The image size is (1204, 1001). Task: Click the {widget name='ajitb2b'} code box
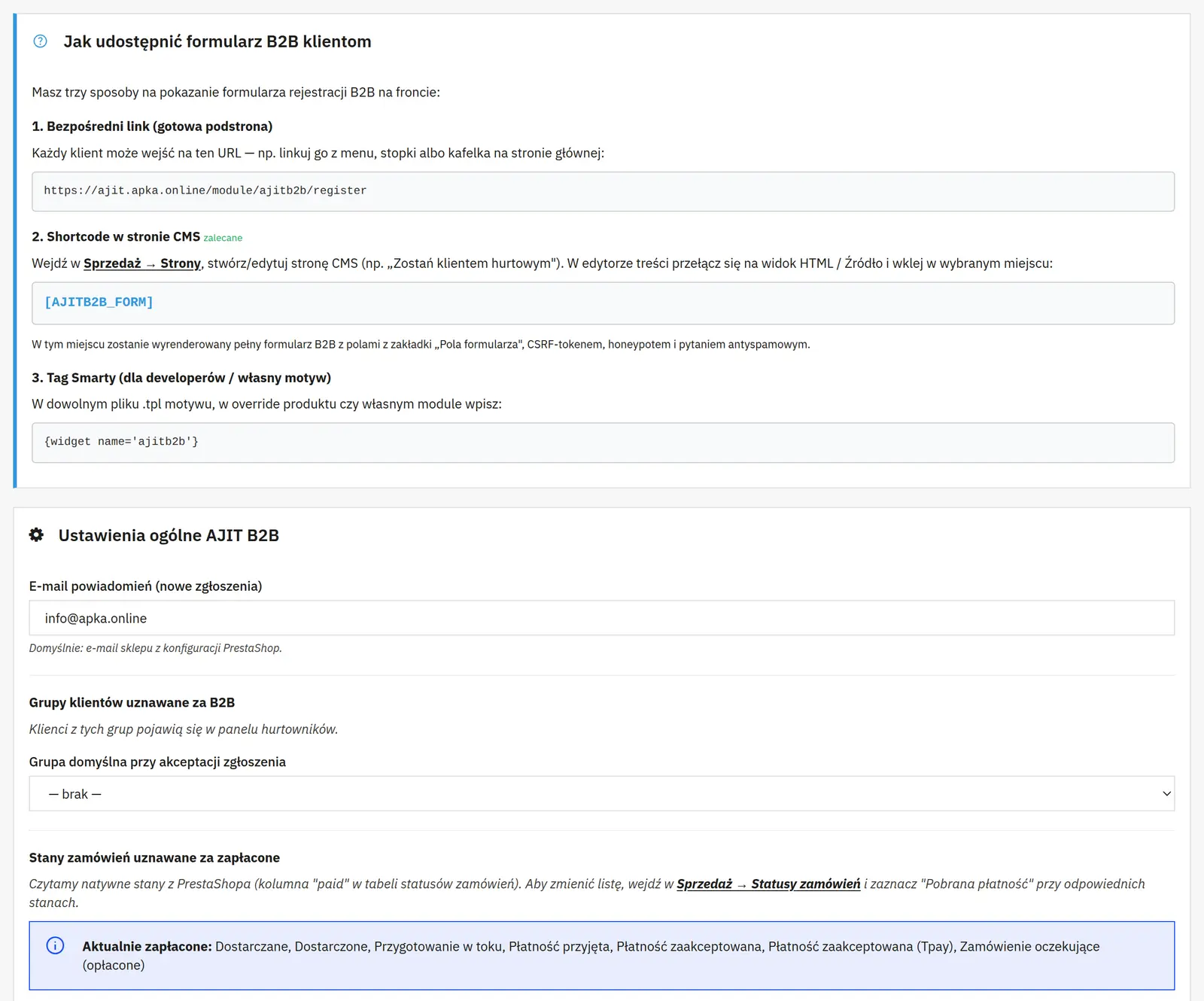pyautogui.click(x=603, y=443)
